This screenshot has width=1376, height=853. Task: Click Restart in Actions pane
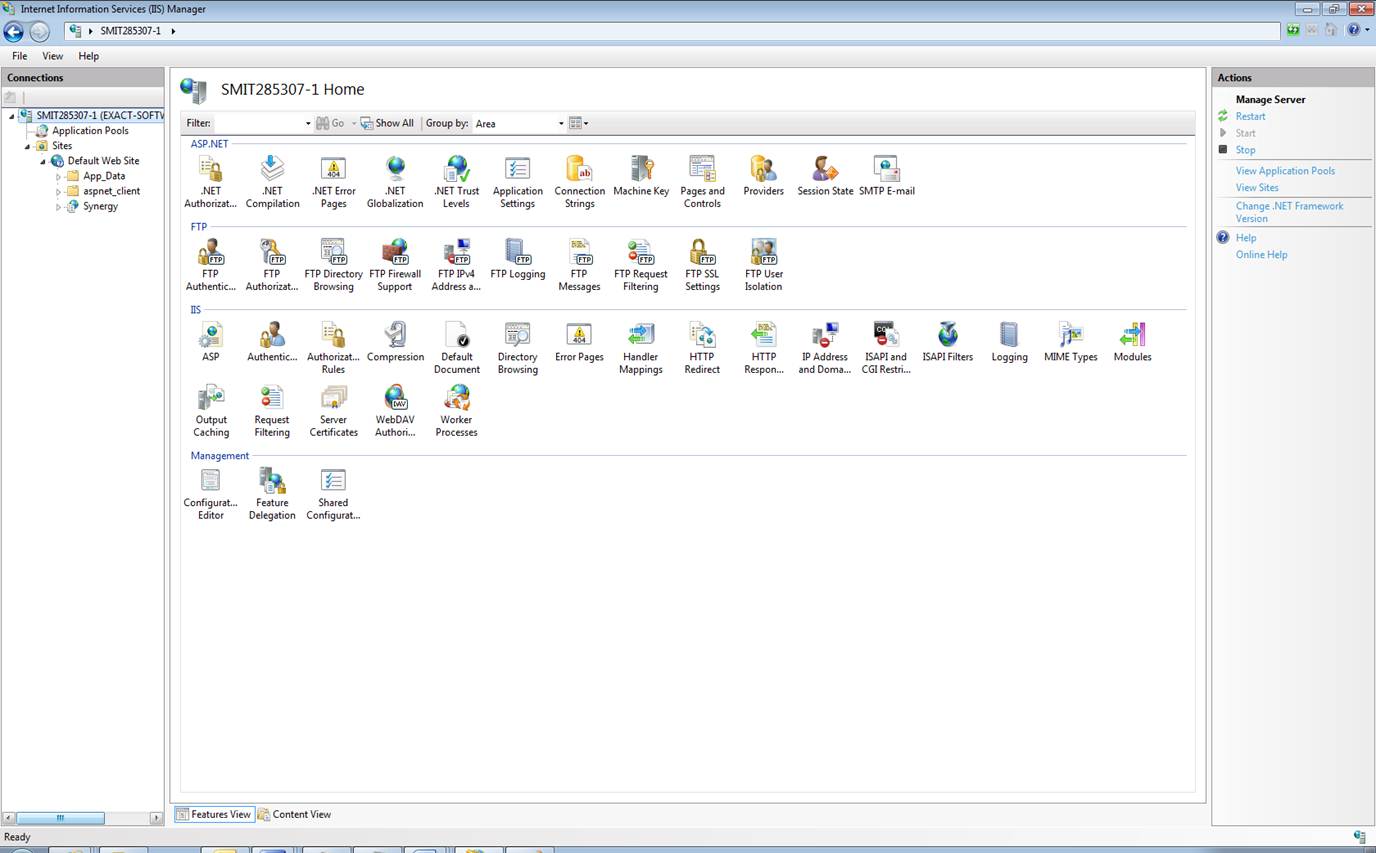pos(1250,117)
